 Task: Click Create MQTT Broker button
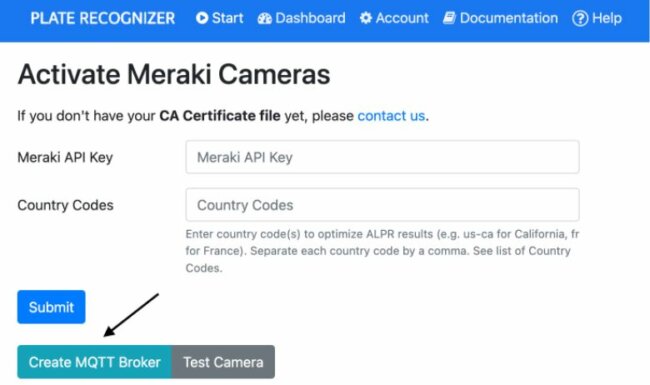(95, 362)
